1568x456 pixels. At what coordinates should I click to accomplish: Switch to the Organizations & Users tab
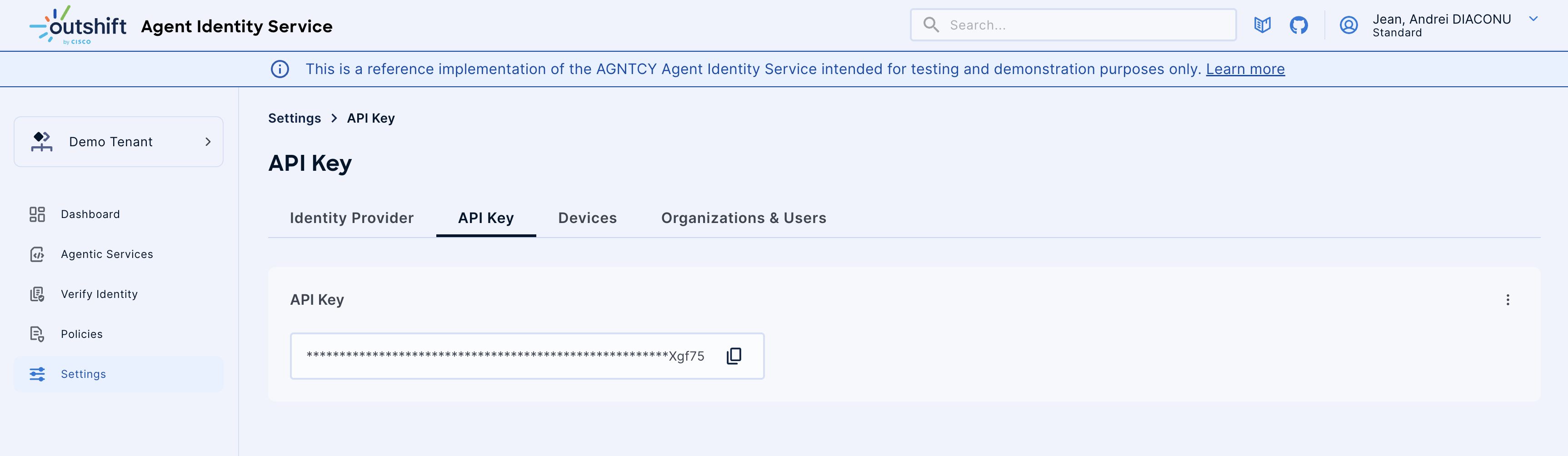[743, 218]
